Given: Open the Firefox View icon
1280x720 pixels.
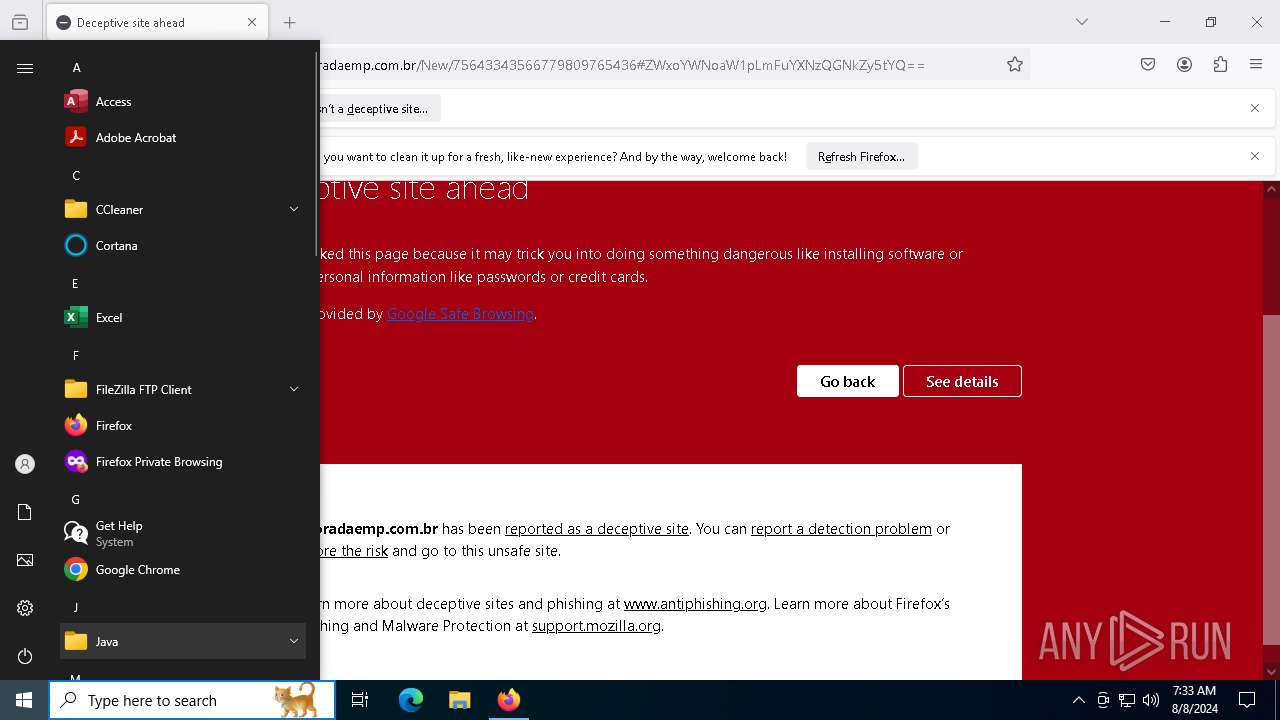Looking at the screenshot, I should coord(20,22).
